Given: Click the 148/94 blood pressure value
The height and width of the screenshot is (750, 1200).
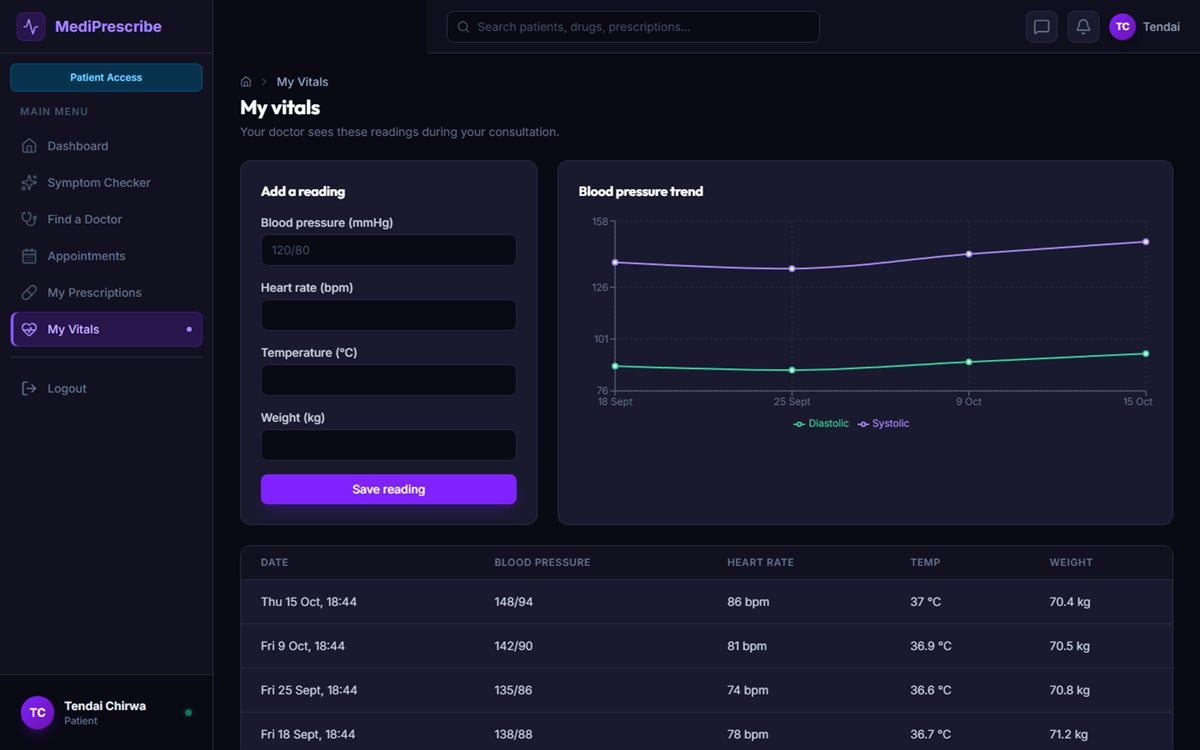Looking at the screenshot, I should coord(514,602).
